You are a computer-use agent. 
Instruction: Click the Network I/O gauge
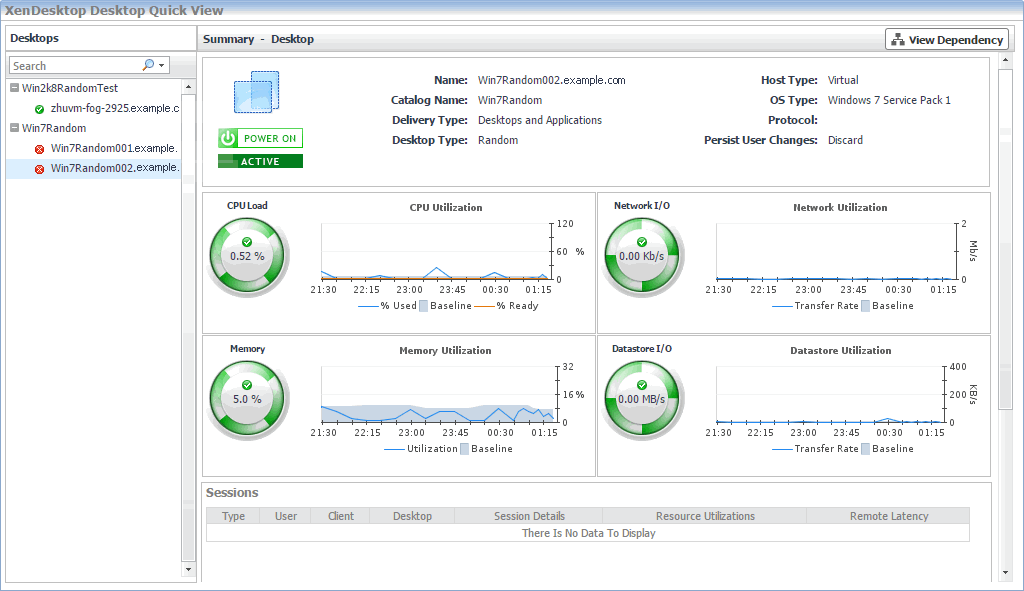[642, 256]
